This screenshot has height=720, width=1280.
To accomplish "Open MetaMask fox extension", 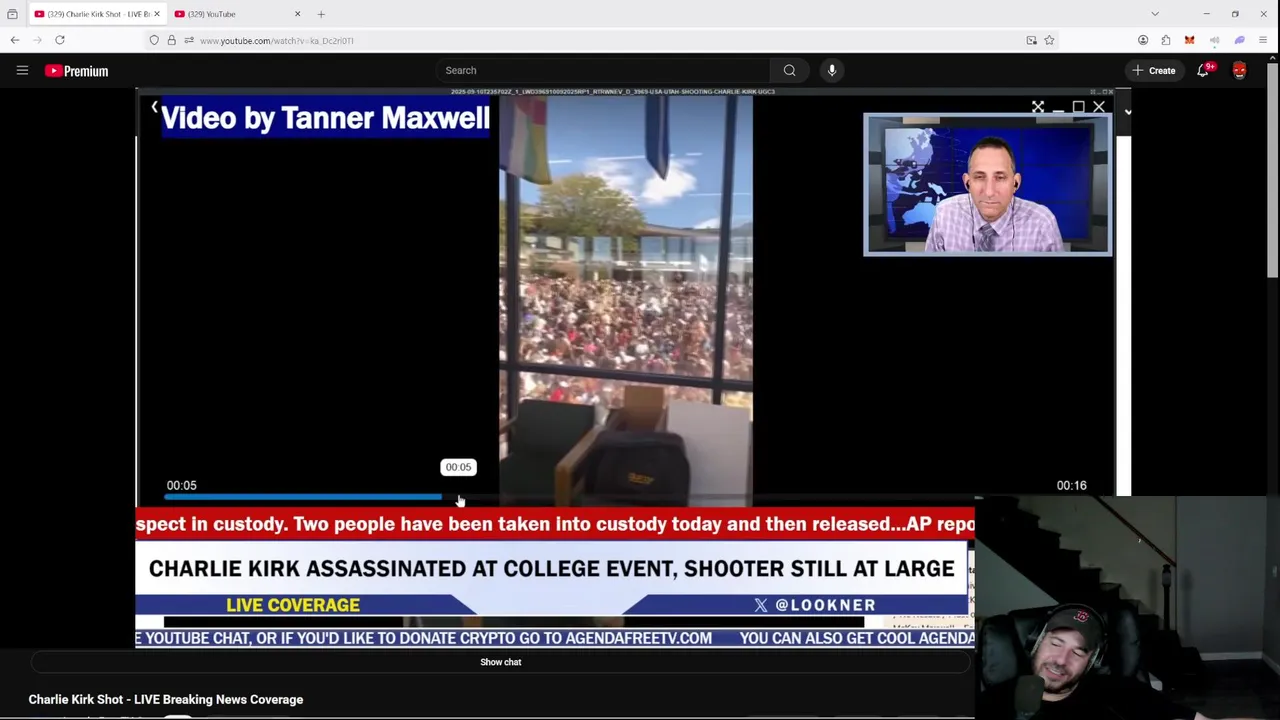I will pos(1189,40).
